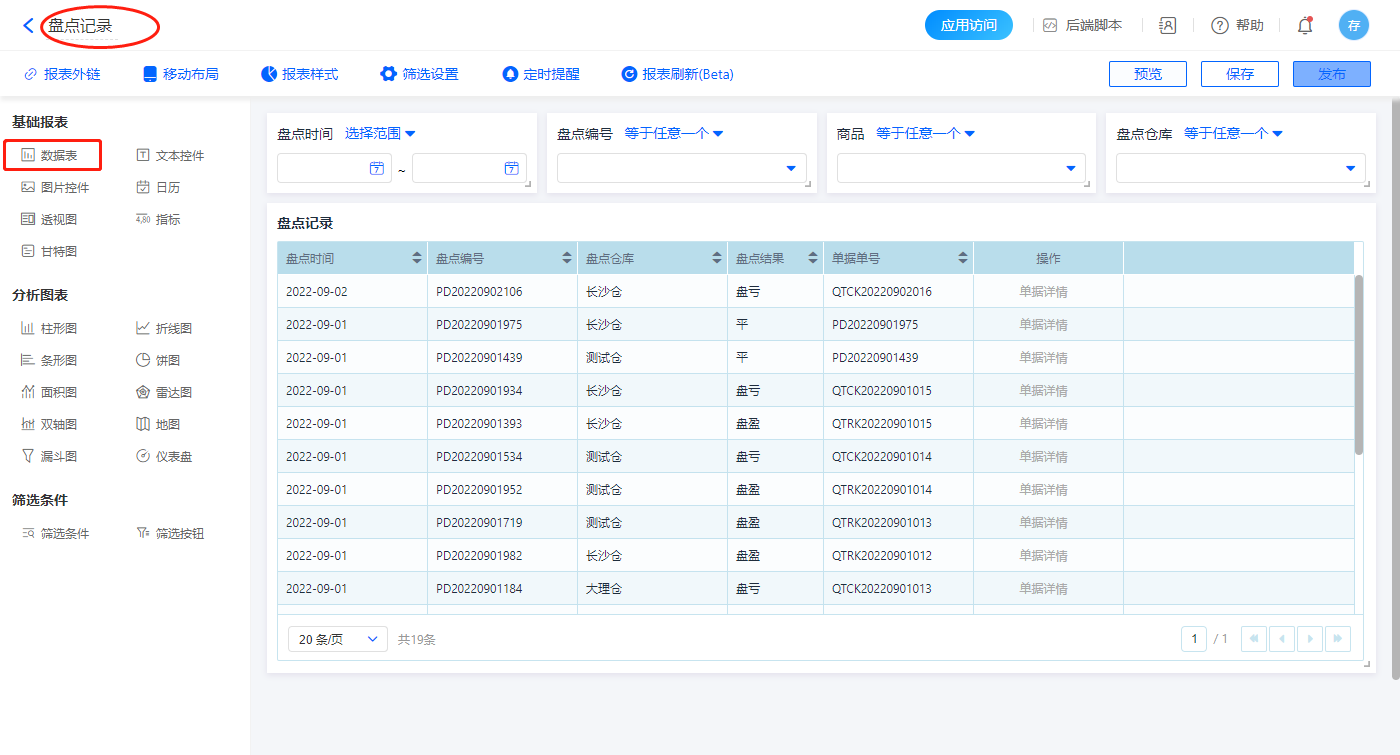Image resolution: width=1400 pixels, height=755 pixels.
Task: Open the start date calendar picker icon
Action: pos(377,168)
